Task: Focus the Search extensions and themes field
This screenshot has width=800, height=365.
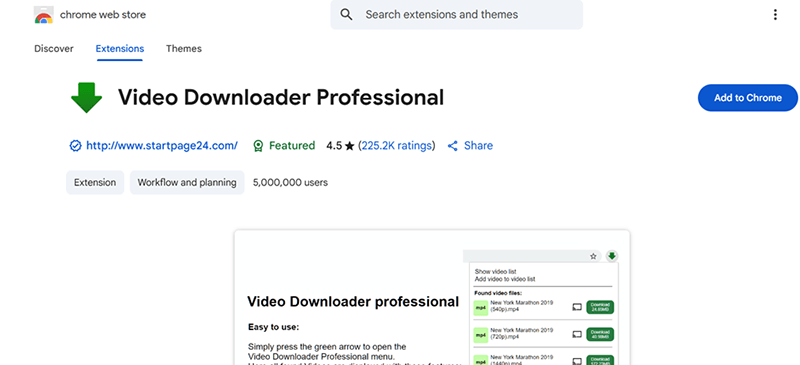Action: tap(457, 15)
